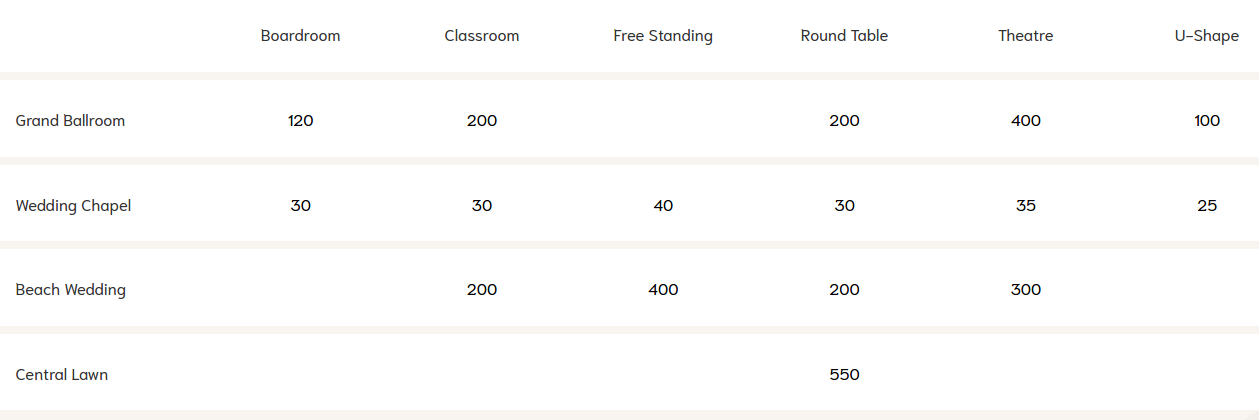Image resolution: width=1259 pixels, height=420 pixels.
Task: Click Grand Ballroom's U-Shape capacity of 100
Action: pyautogui.click(x=1206, y=121)
